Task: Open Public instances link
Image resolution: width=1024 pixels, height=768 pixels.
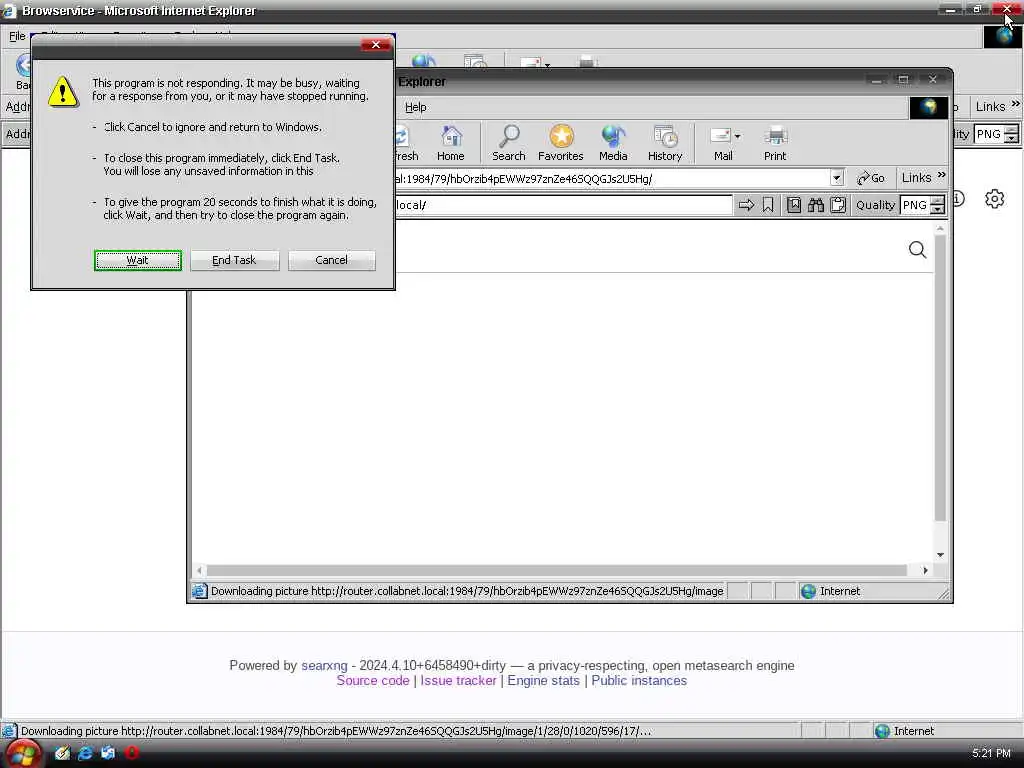Action: pyautogui.click(x=639, y=680)
